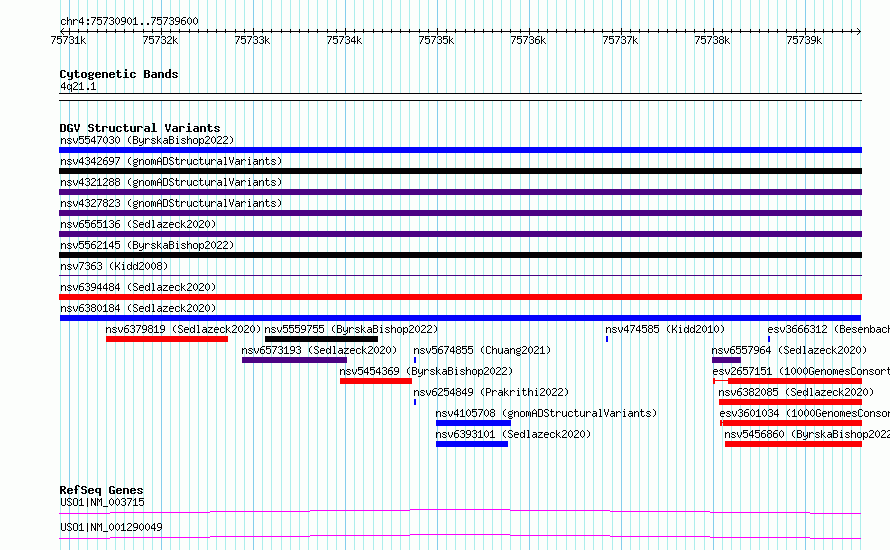Click the esv3666312 variant label
This screenshot has height=550, width=890.
pos(829,329)
